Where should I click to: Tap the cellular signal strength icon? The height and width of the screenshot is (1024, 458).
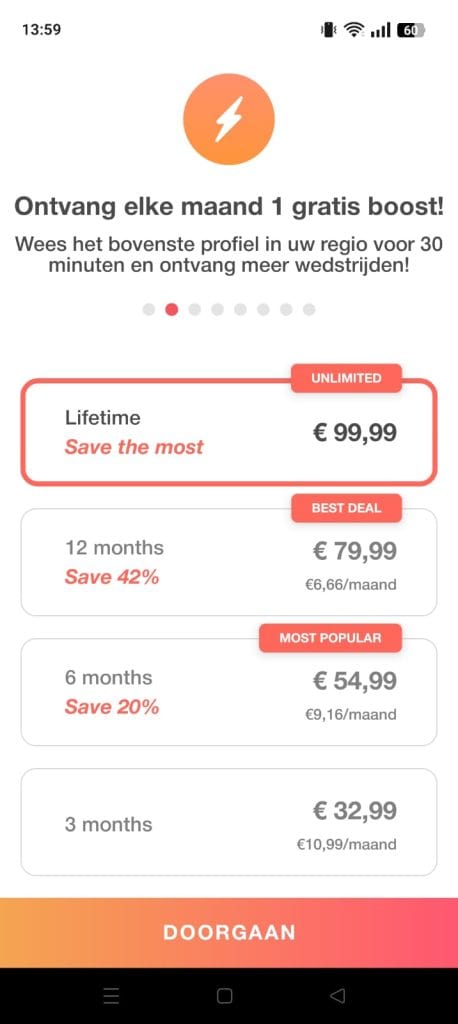[x=380, y=30]
